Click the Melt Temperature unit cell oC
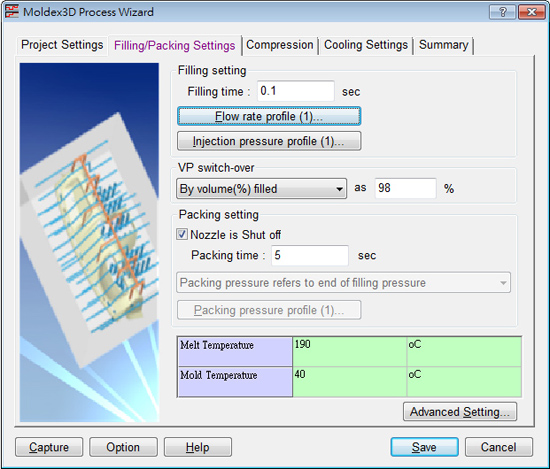Image resolution: width=550 pixels, height=469 pixels. (x=464, y=352)
